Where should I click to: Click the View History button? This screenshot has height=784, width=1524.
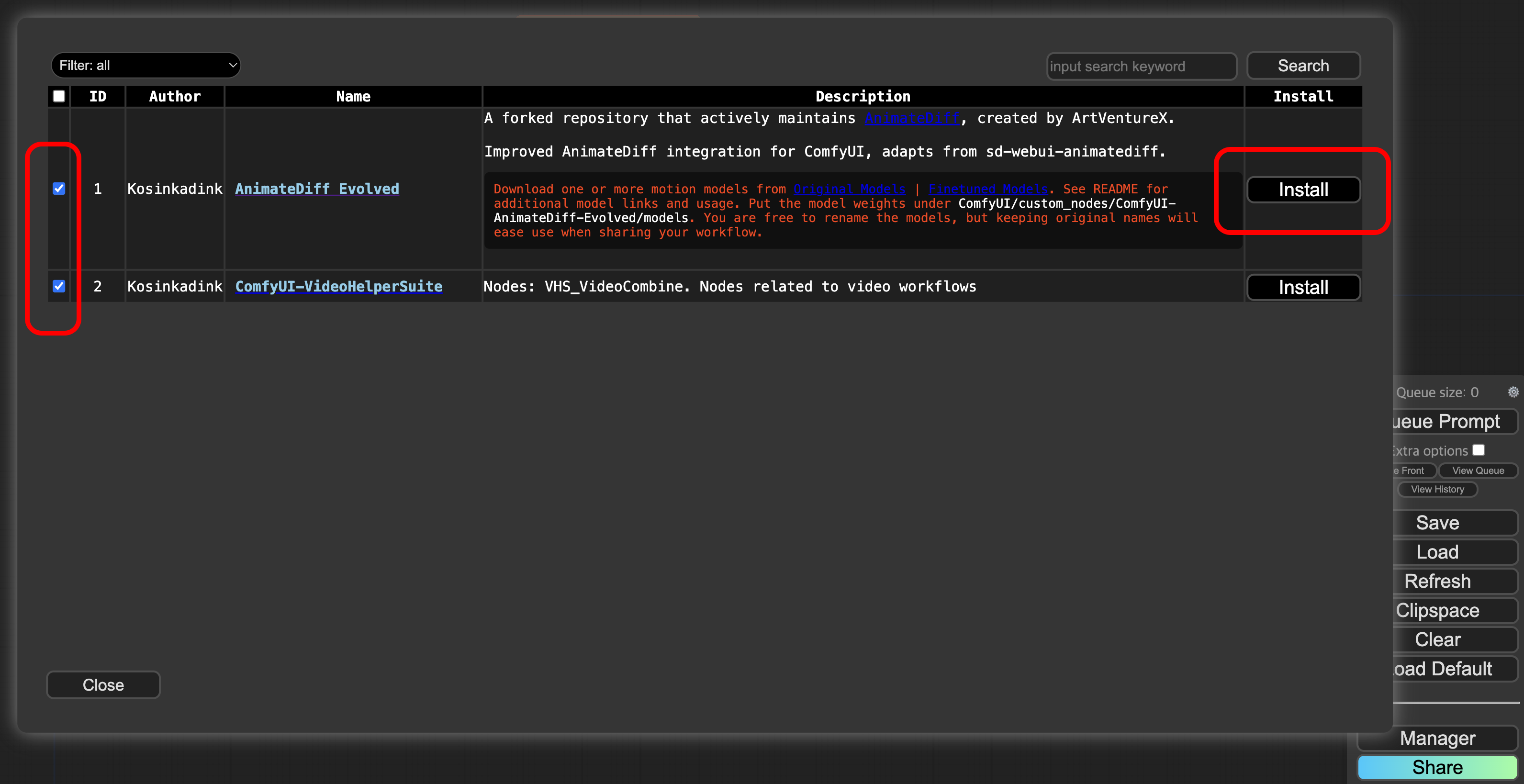pyautogui.click(x=1437, y=489)
